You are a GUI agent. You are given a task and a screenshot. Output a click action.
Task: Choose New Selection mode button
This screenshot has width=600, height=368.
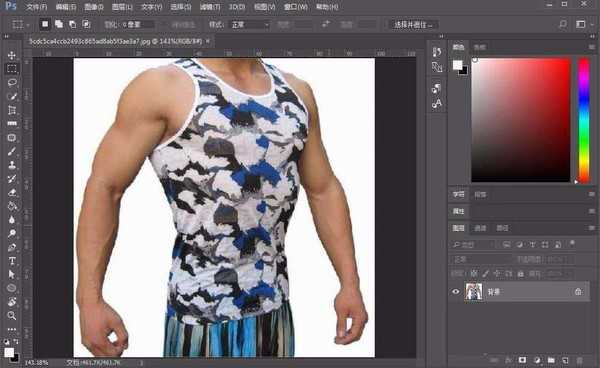tap(45, 24)
